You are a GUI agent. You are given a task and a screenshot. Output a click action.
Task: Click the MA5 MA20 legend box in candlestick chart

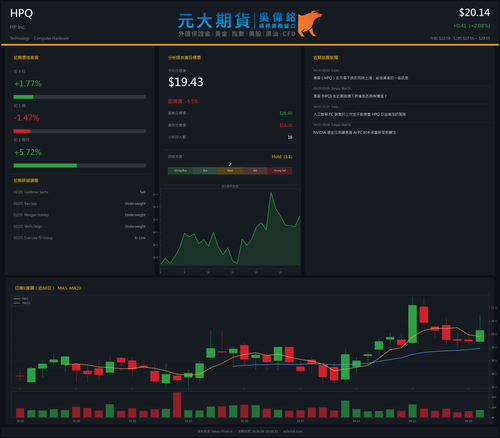pyautogui.click(x=22, y=301)
